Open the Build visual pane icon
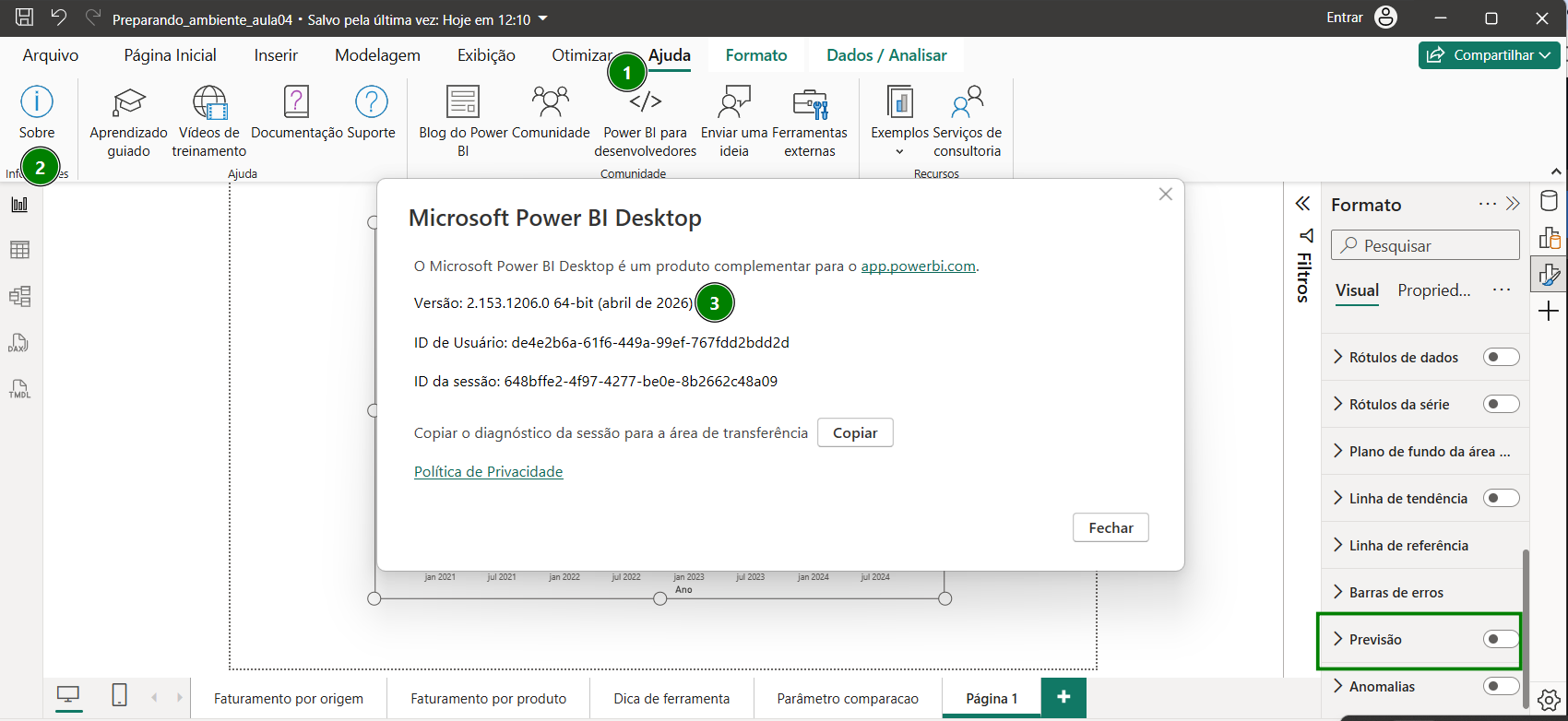The width and height of the screenshot is (1568, 721). click(x=1550, y=238)
